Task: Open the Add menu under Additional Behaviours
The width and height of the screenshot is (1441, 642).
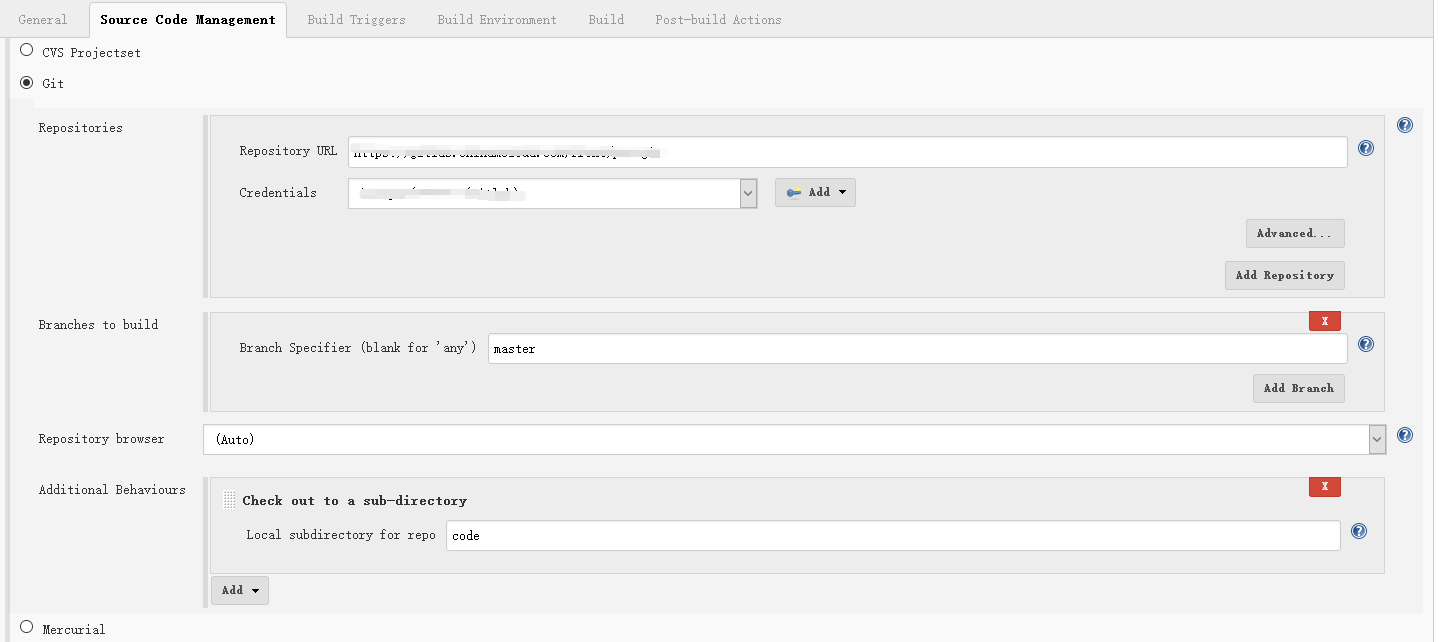Action: pyautogui.click(x=240, y=590)
